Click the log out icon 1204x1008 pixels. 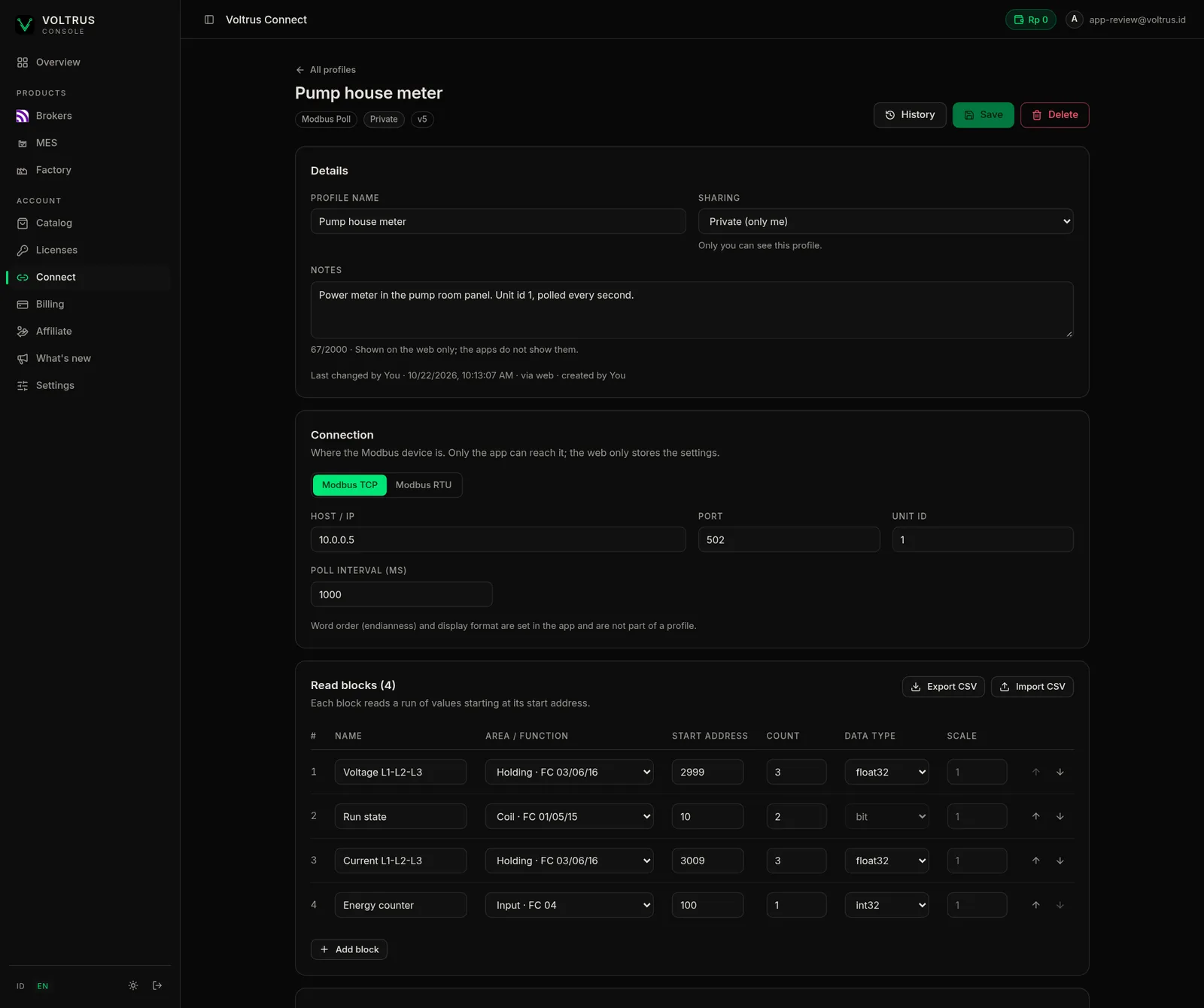pyautogui.click(x=157, y=985)
